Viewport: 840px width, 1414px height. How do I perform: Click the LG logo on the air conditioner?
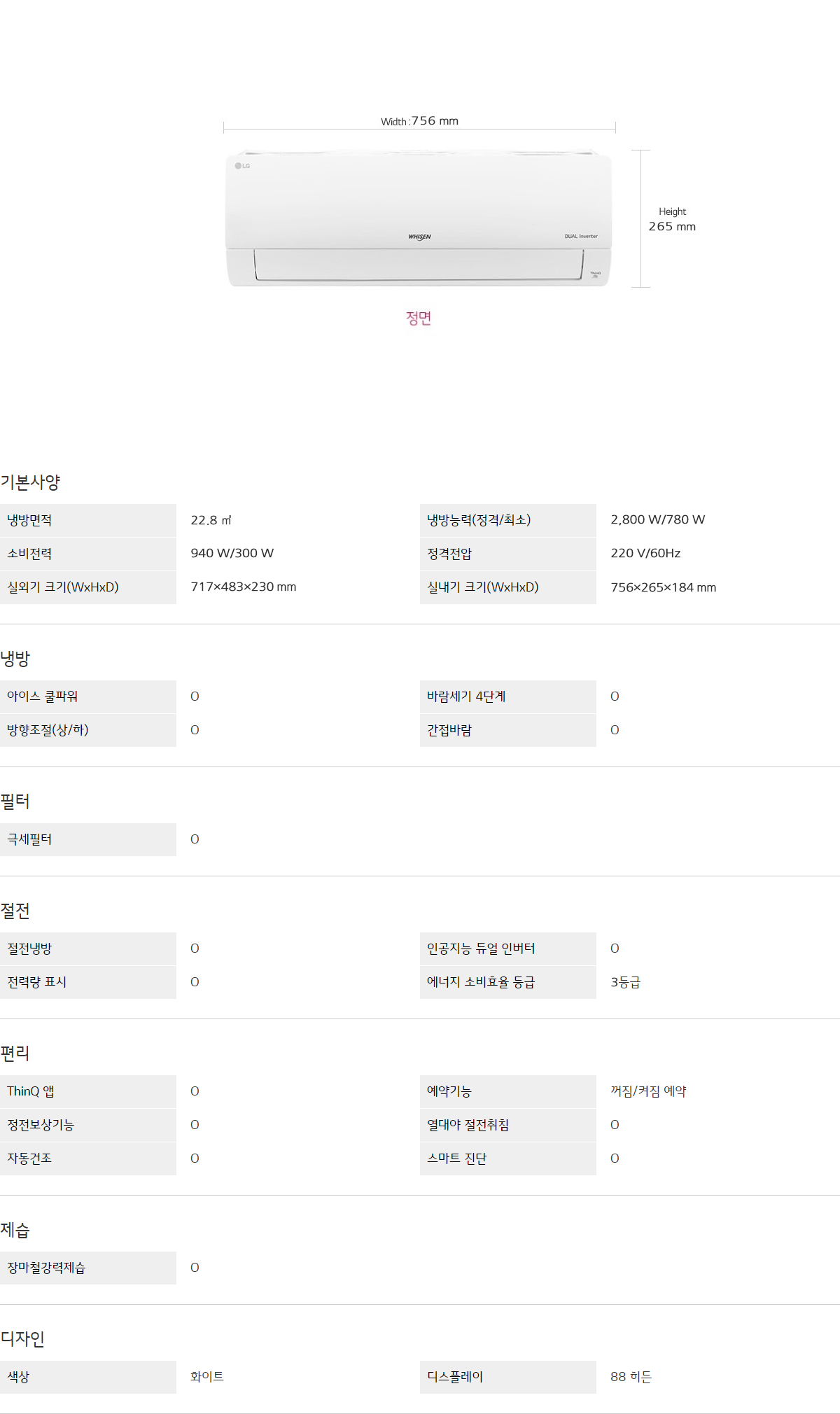pyautogui.click(x=242, y=166)
